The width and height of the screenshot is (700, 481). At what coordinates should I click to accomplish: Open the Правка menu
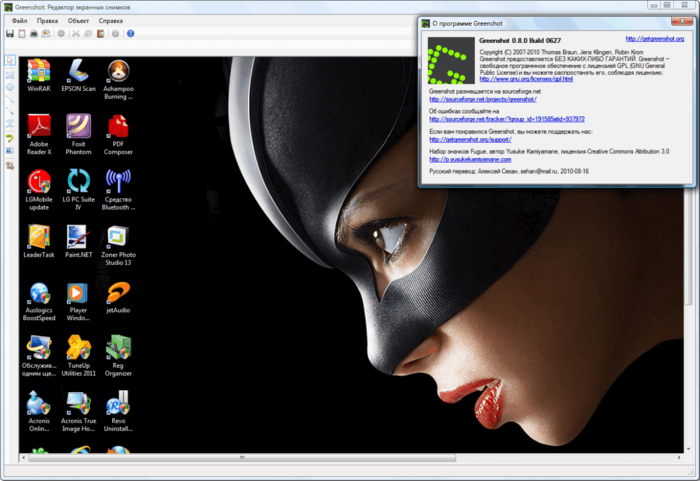click(x=47, y=21)
